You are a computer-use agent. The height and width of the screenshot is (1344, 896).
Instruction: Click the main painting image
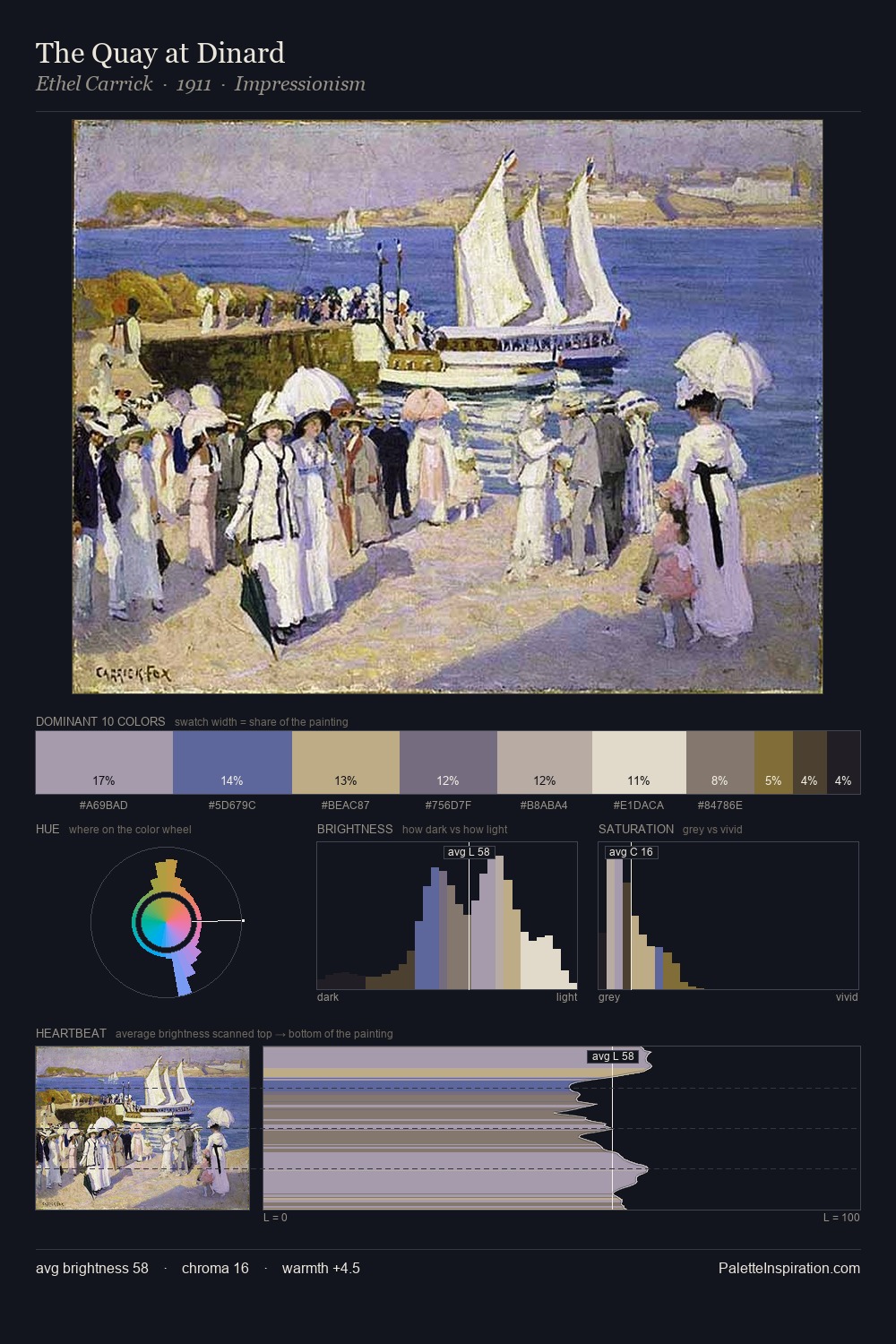pos(447,407)
